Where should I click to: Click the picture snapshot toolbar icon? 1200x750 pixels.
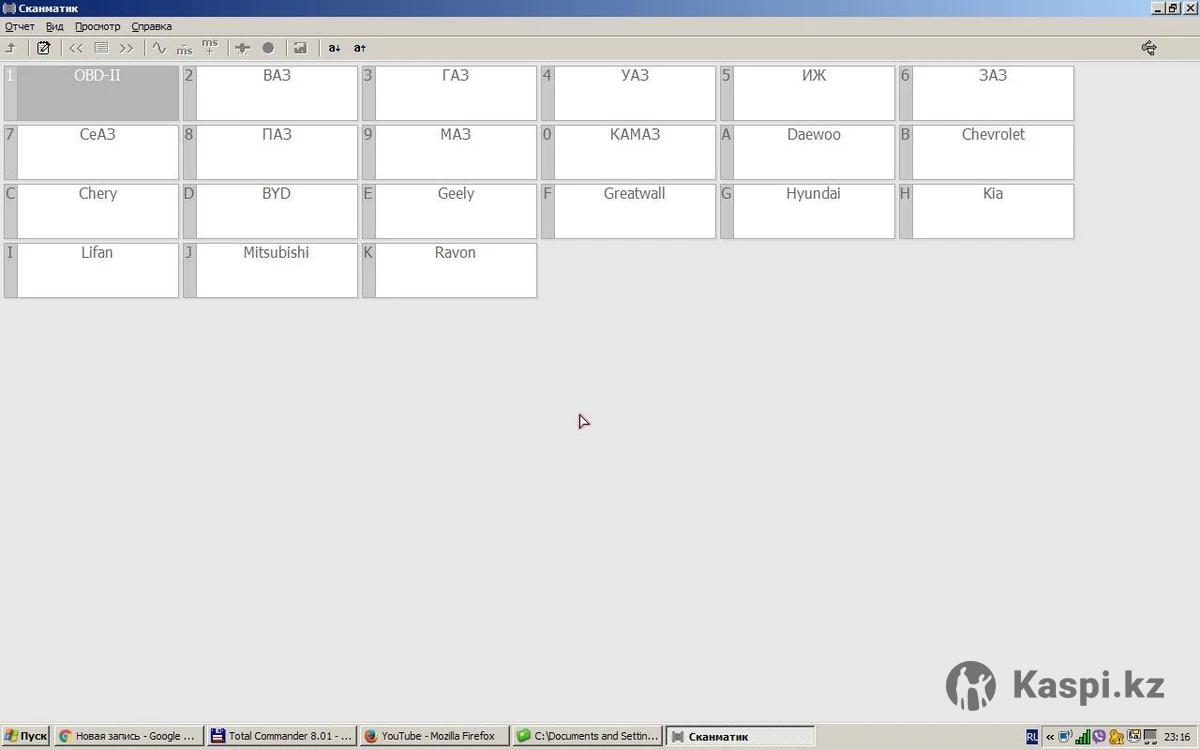(x=300, y=48)
